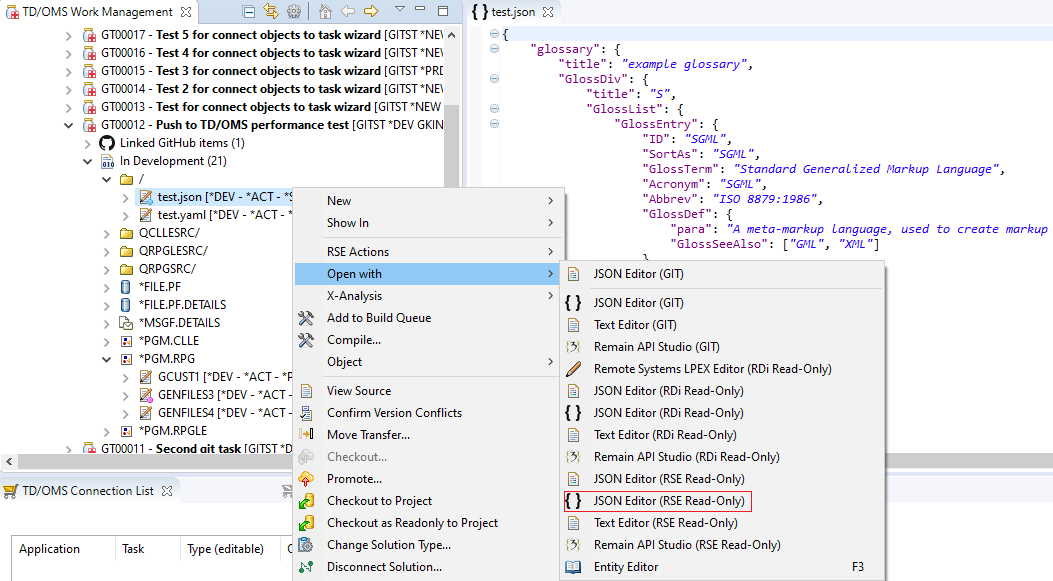The width and height of the screenshot is (1053, 581).
Task: Collapse the *PGM.RPG tree node
Action: [107, 359]
